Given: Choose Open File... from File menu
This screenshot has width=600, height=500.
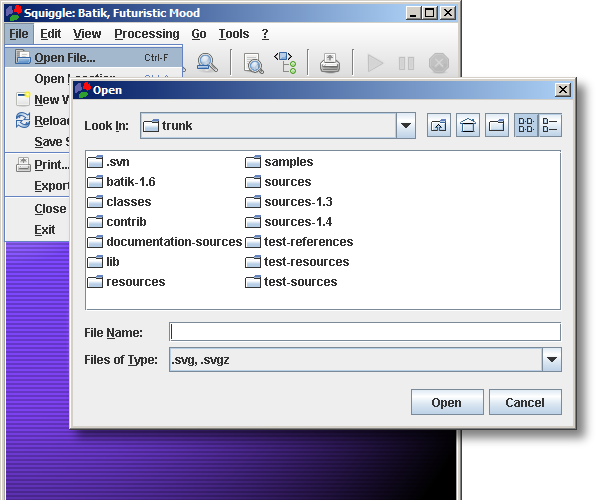Looking at the screenshot, I should click(x=94, y=57).
